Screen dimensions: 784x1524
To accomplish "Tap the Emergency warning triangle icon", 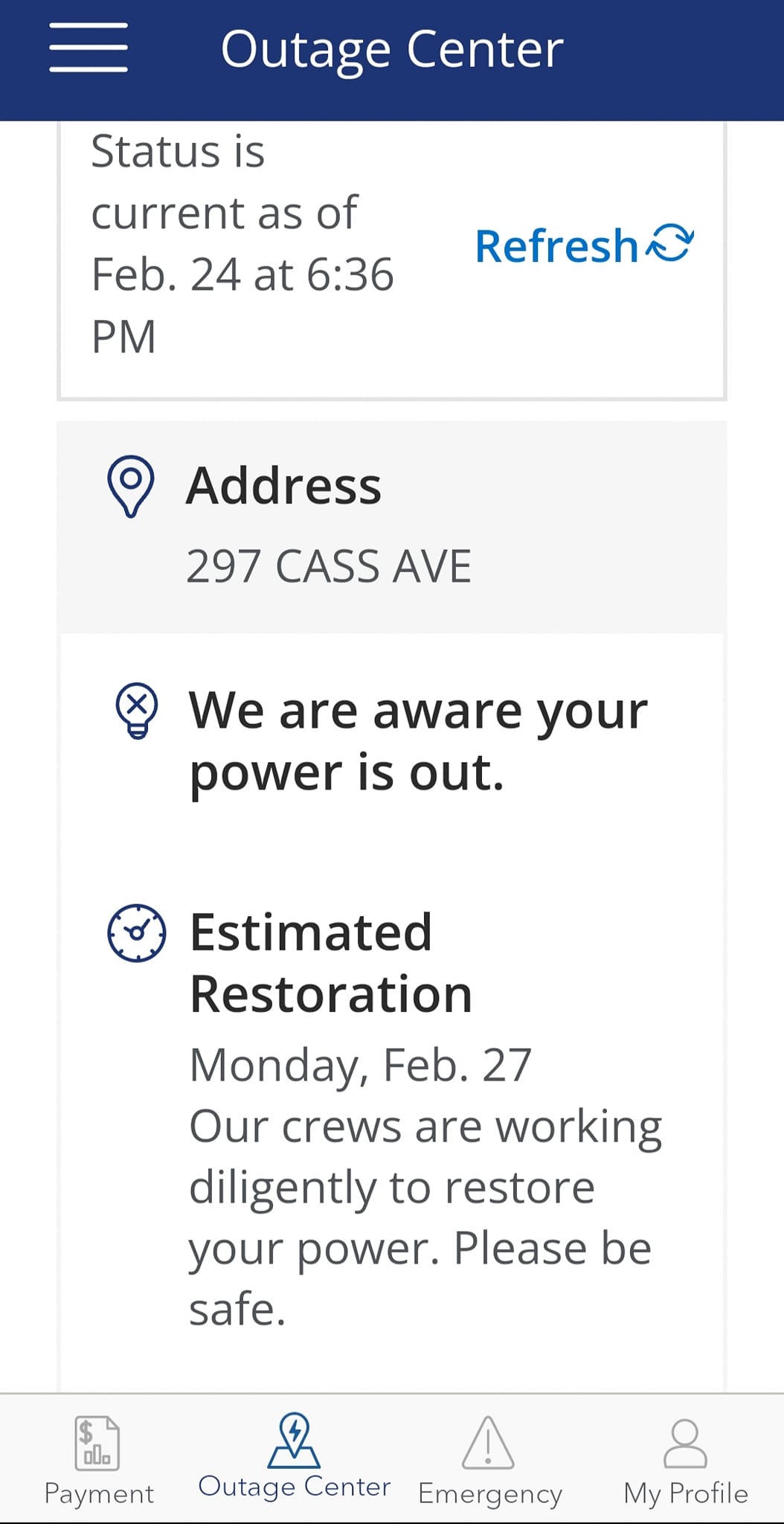I will [x=488, y=1443].
